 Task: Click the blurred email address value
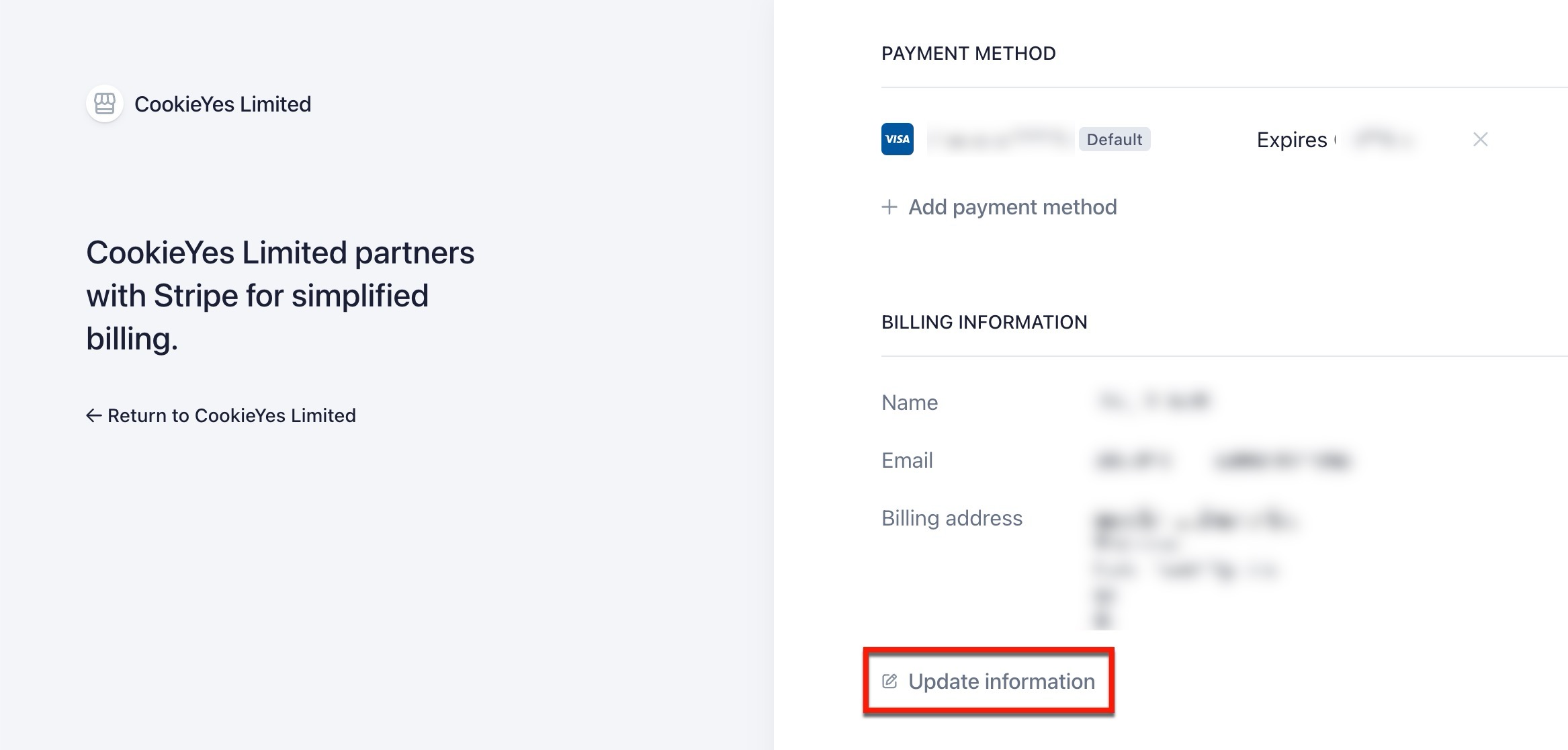[x=1223, y=461]
